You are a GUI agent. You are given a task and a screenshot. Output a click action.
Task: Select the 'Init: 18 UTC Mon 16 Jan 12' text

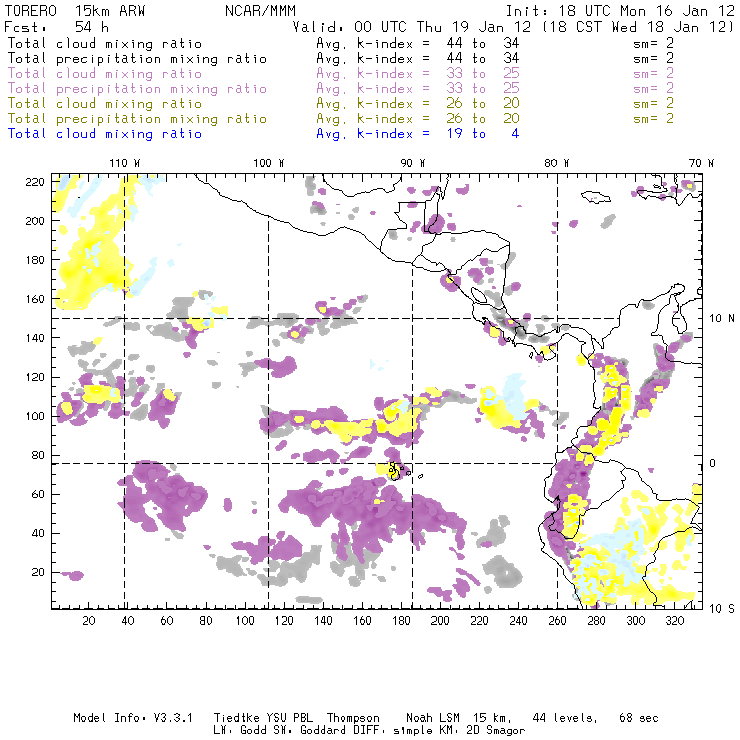point(620,11)
